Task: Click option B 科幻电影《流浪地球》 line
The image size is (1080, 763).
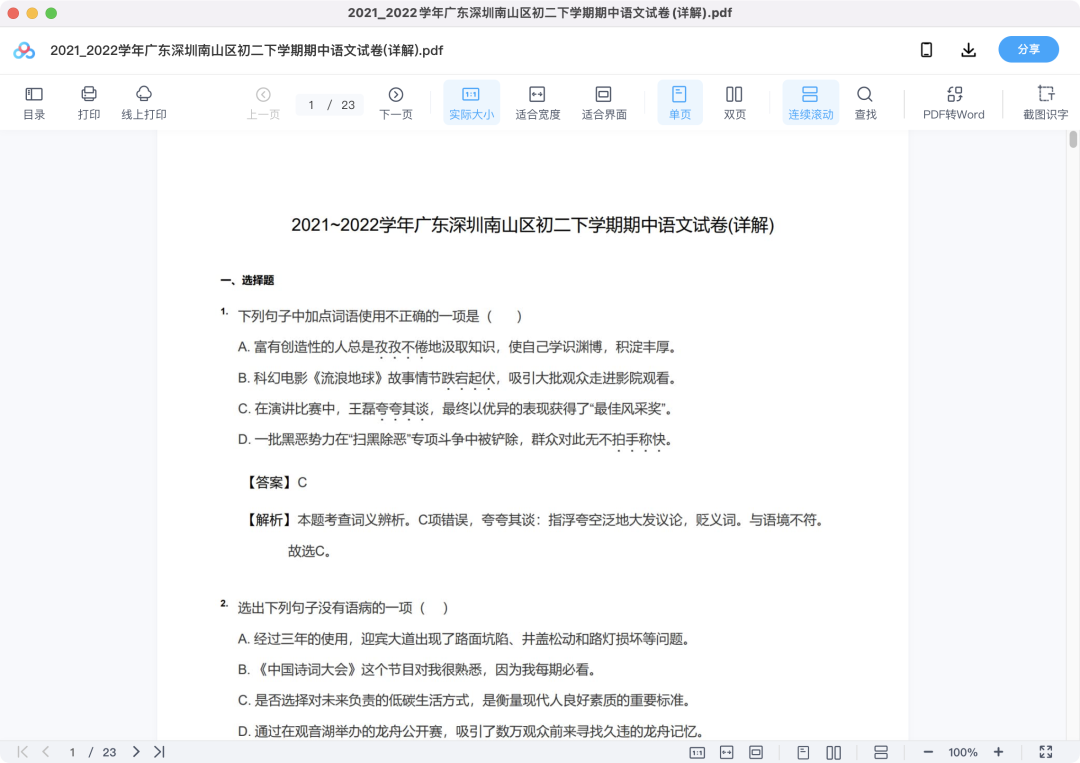Action: [457, 378]
